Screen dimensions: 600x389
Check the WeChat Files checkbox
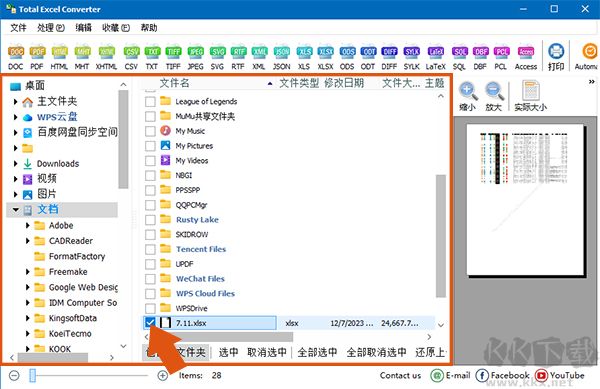(150, 279)
